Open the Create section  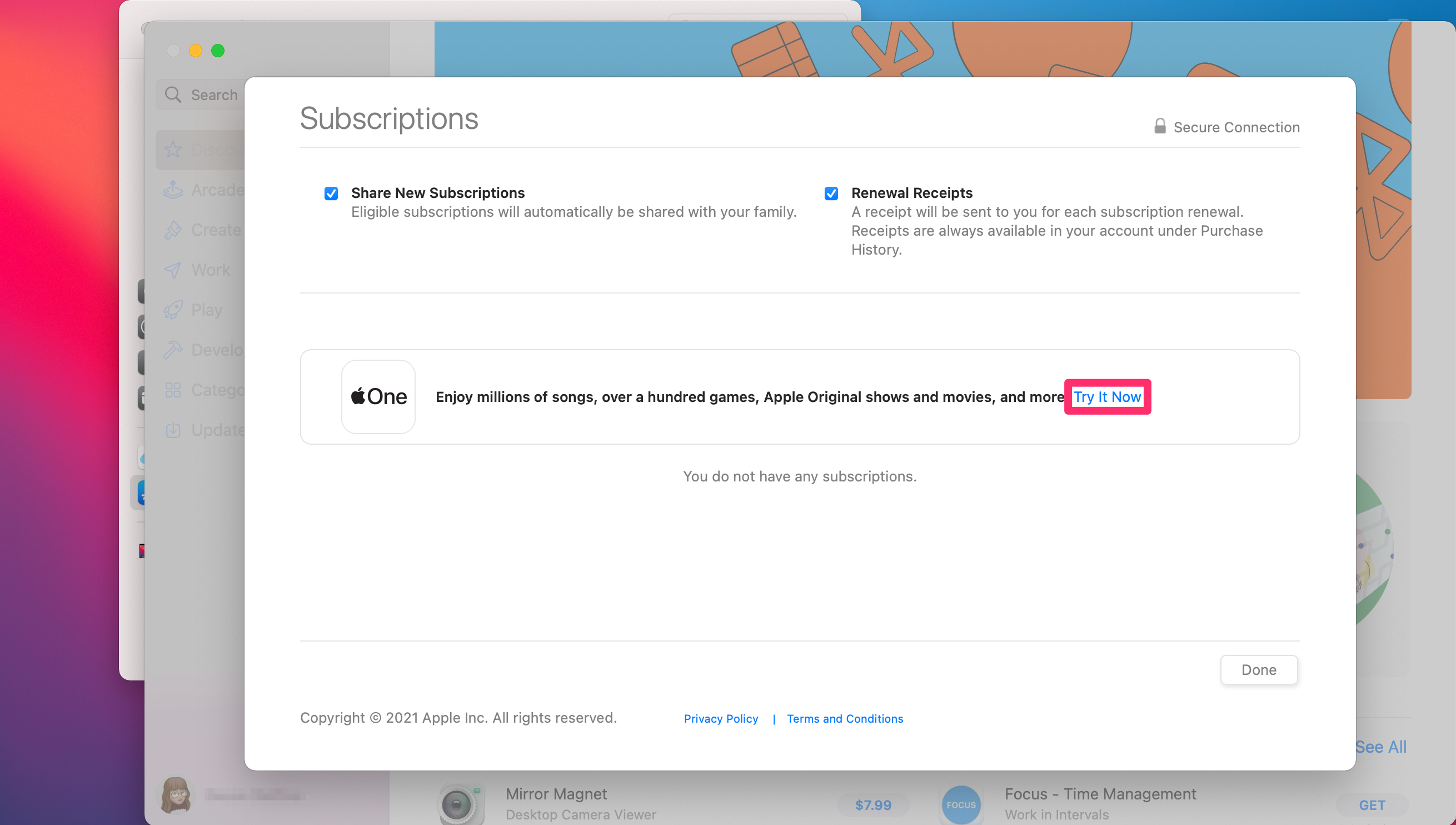point(201,230)
